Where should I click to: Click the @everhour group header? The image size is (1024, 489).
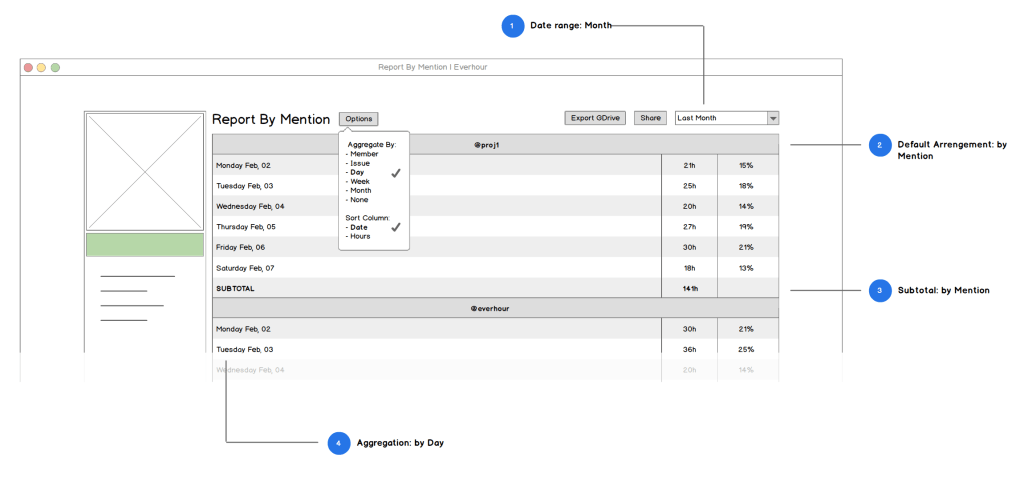point(490,309)
